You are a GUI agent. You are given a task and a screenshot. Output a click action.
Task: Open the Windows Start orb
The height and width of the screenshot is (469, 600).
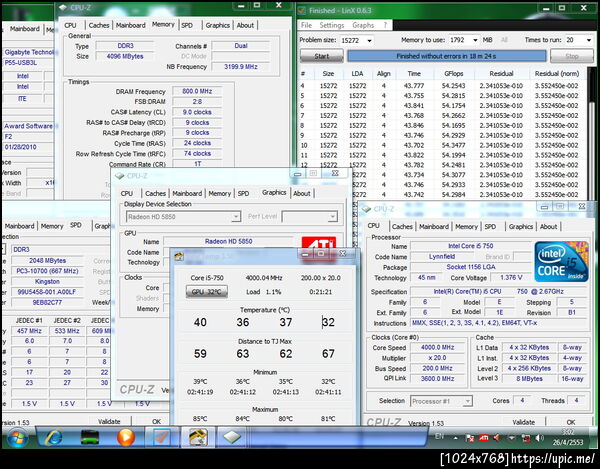[16, 437]
